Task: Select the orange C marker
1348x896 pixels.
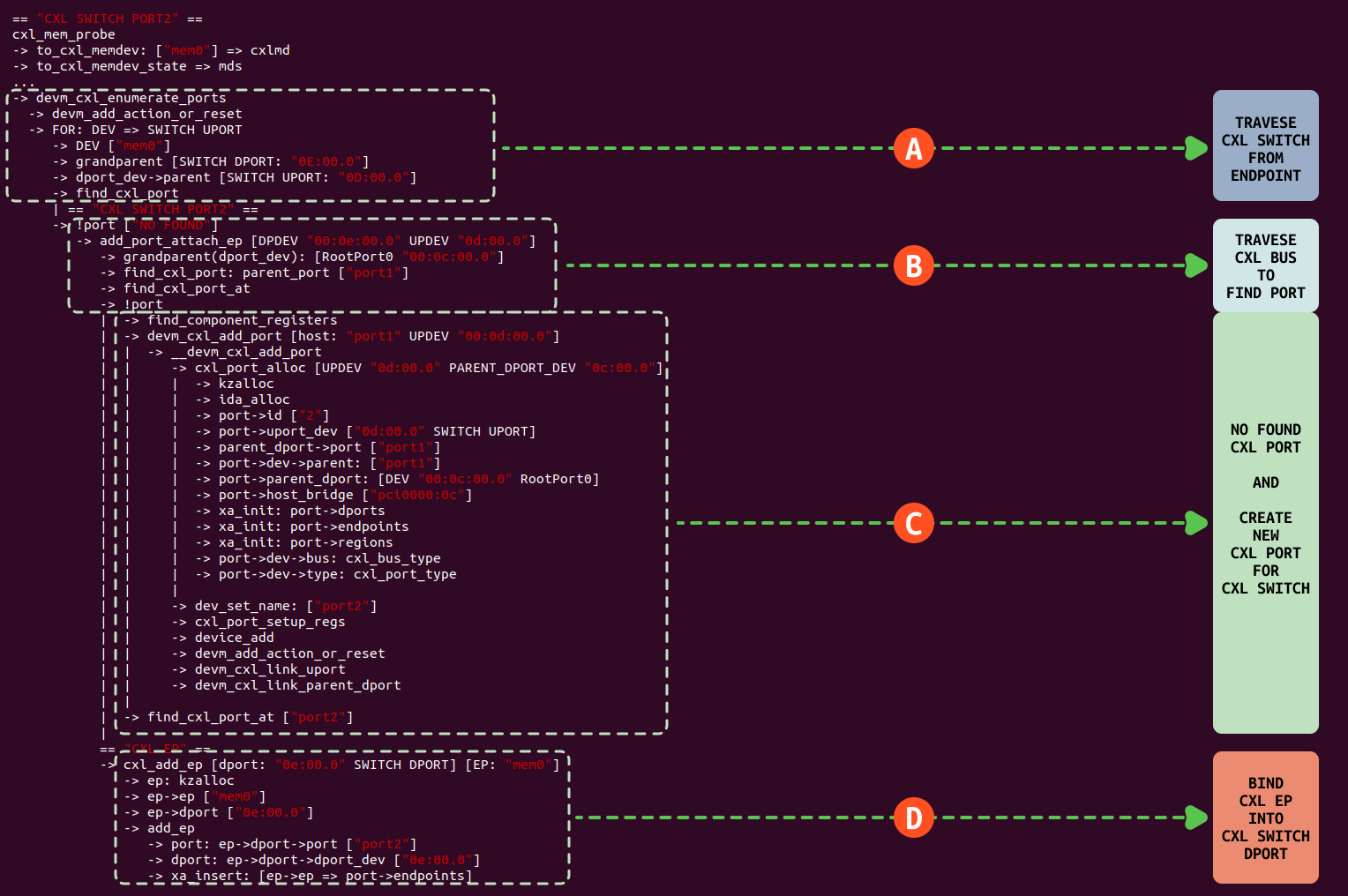Action: tap(913, 523)
